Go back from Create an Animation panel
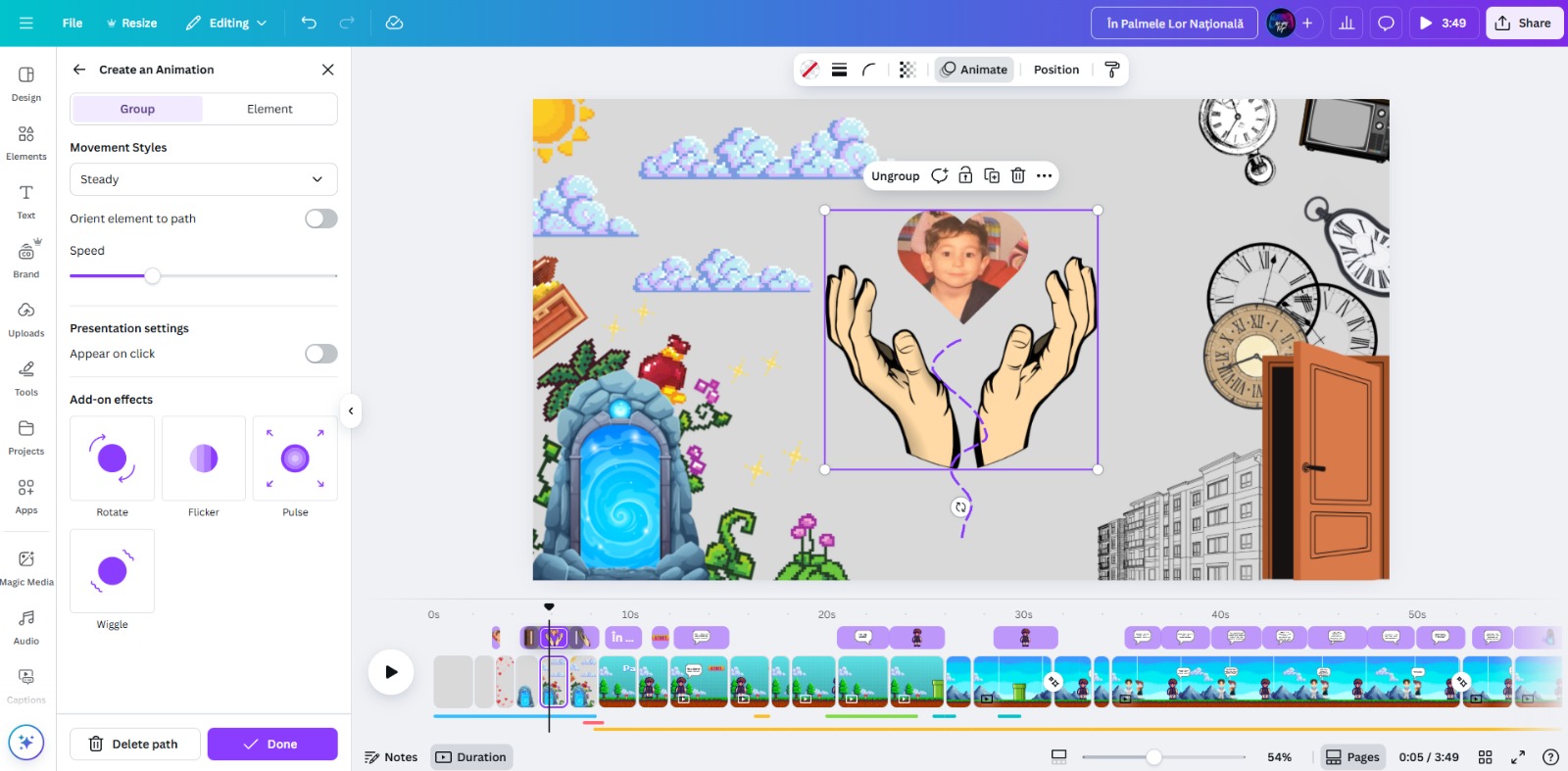Image resolution: width=1568 pixels, height=771 pixels. coord(79,70)
